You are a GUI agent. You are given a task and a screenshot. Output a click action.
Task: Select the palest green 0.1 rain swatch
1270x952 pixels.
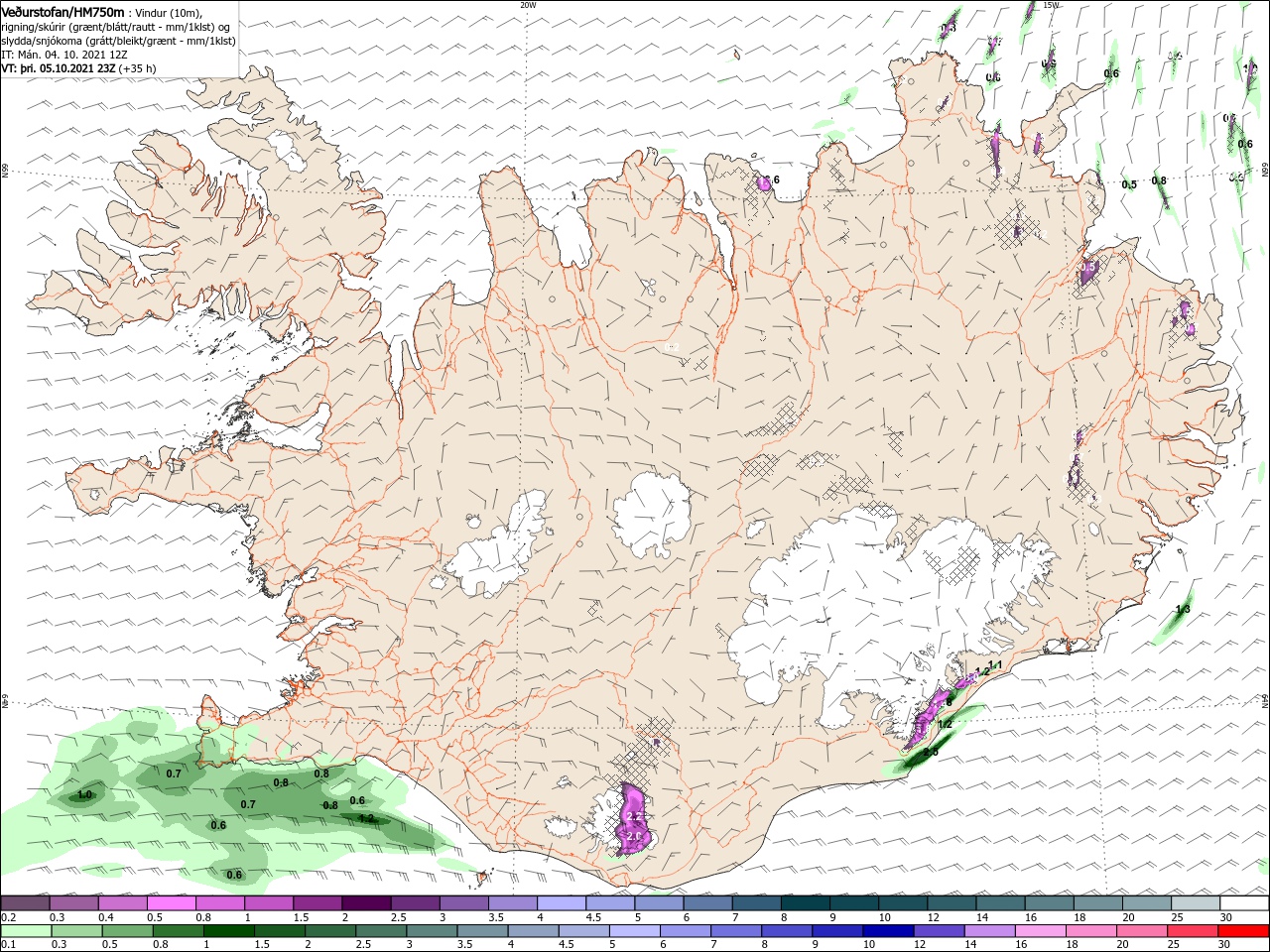click(28, 931)
